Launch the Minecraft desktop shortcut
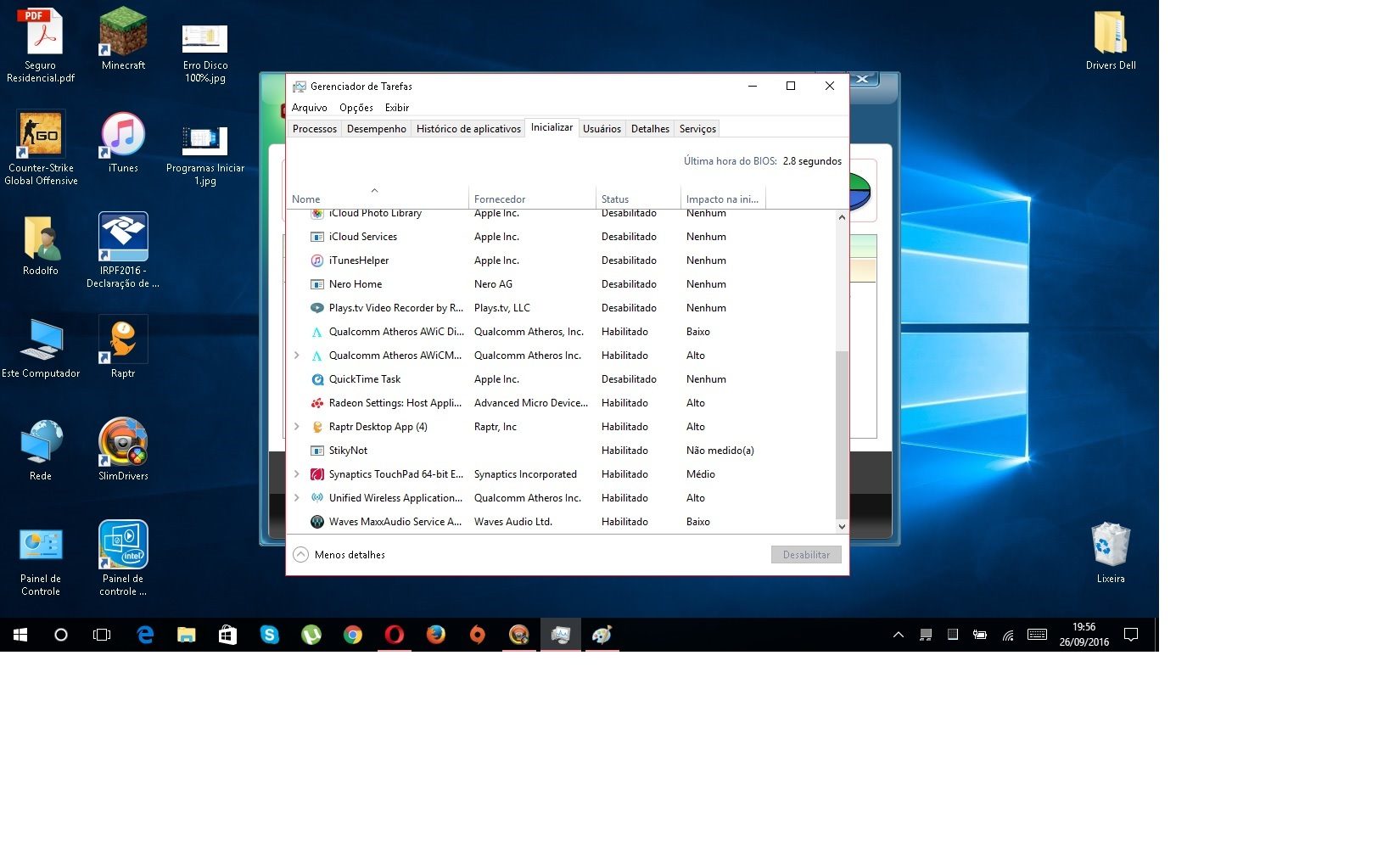1400x857 pixels. pos(123,39)
